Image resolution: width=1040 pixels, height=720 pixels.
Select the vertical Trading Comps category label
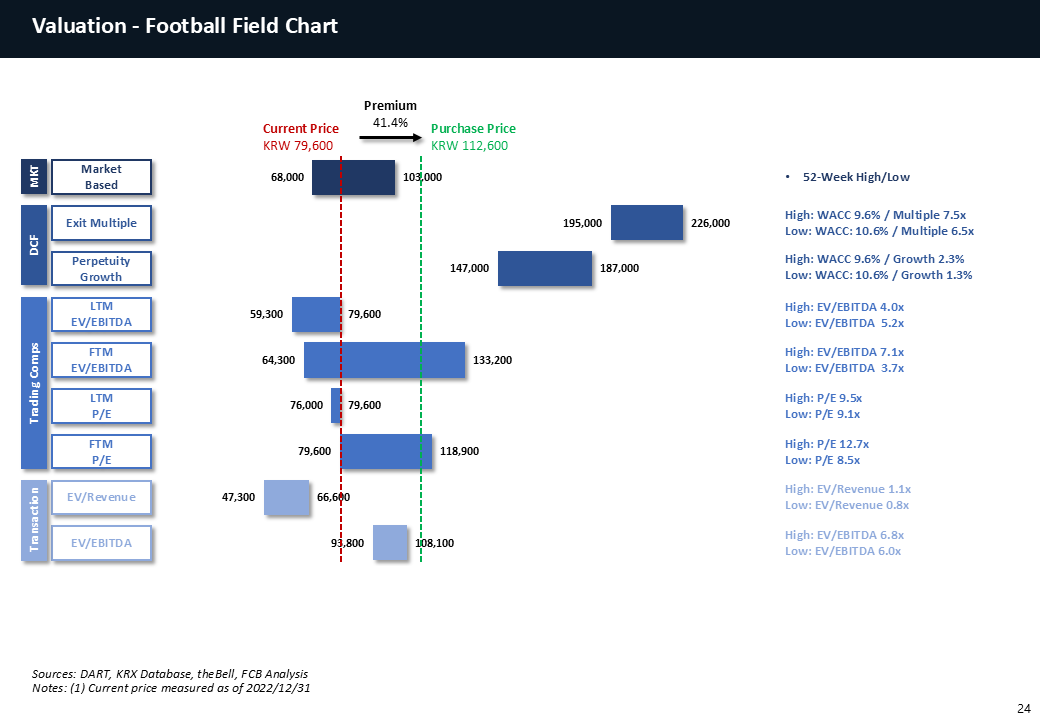[34, 383]
